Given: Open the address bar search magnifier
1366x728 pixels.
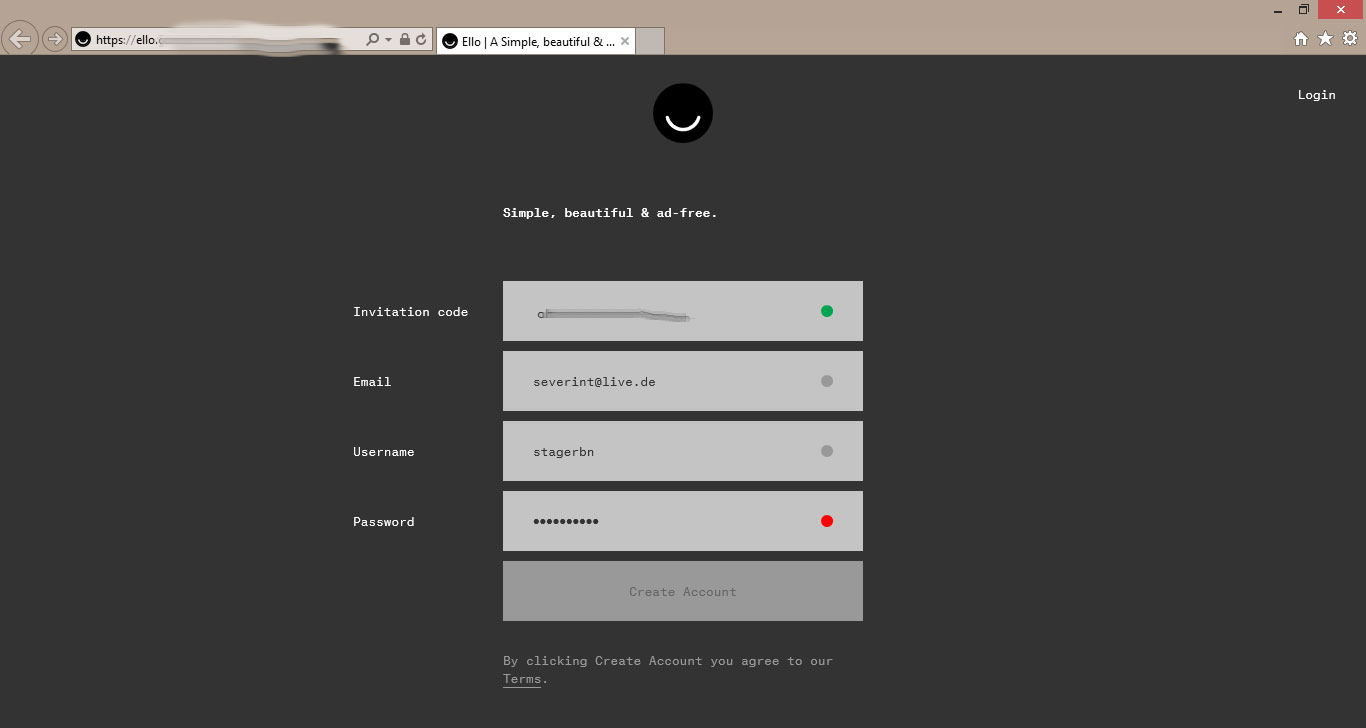Looking at the screenshot, I should [x=373, y=40].
